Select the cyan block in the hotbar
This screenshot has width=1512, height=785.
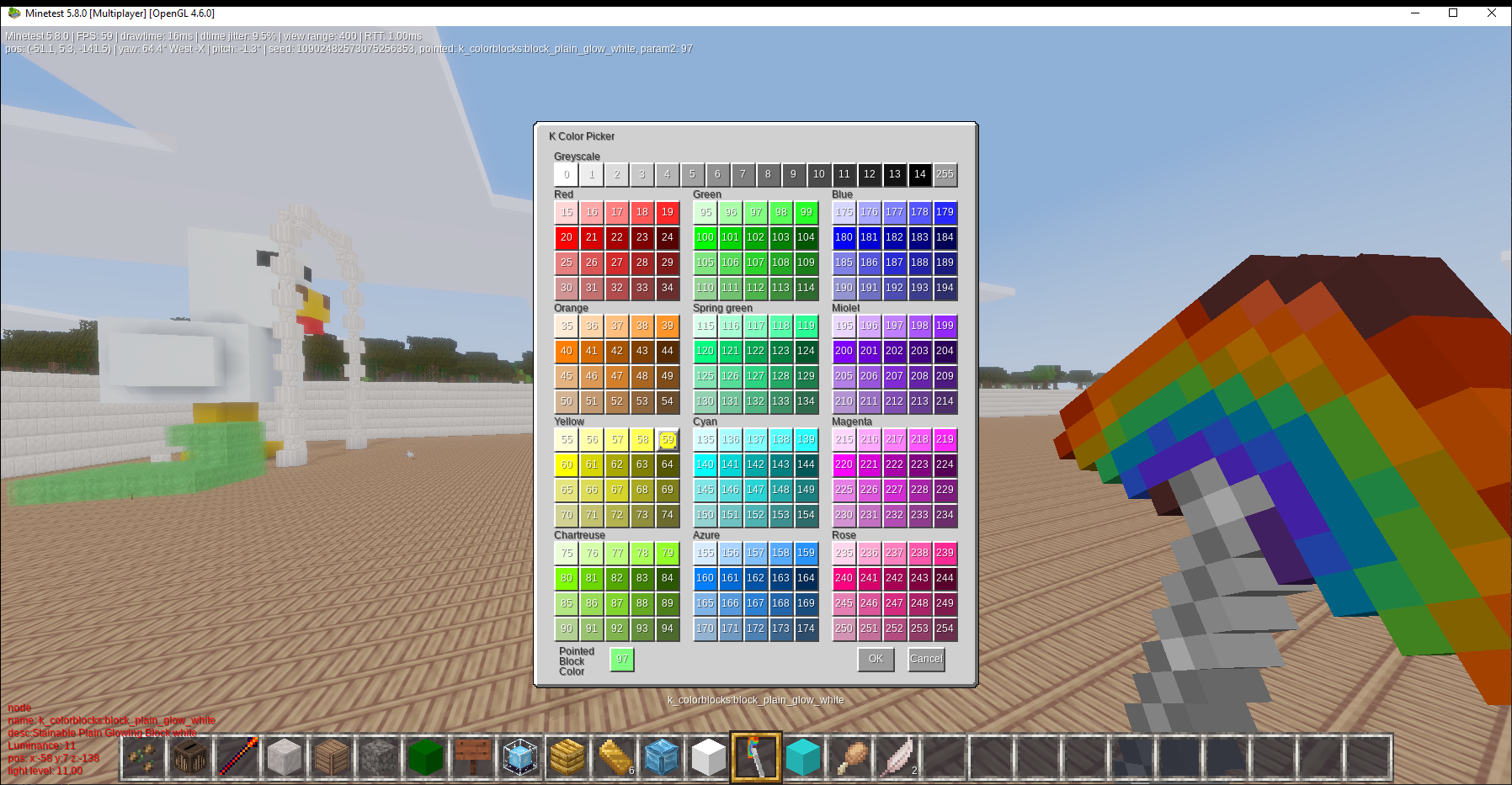coord(803,757)
